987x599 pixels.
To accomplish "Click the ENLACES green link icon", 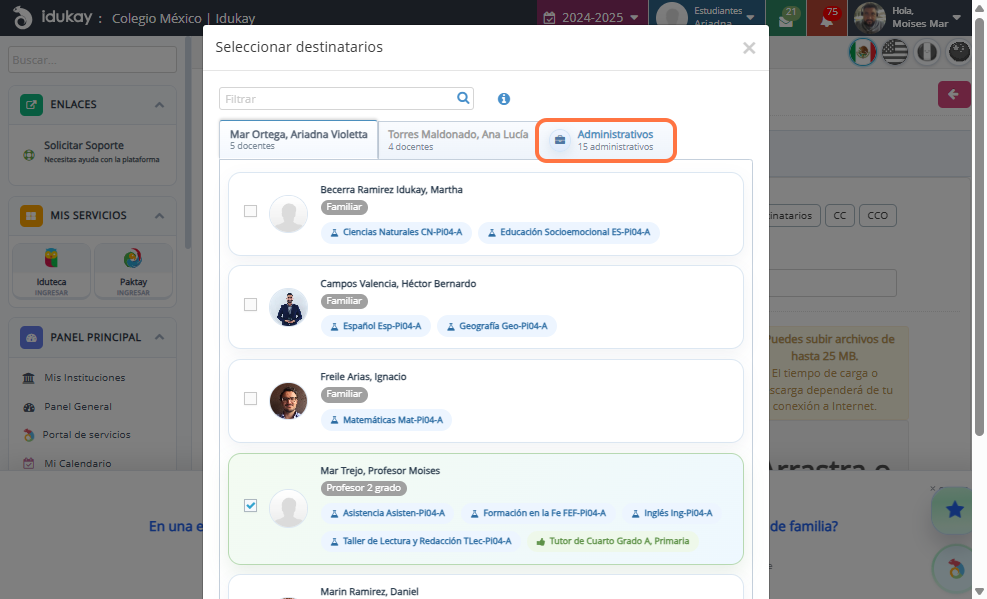I will click(x=31, y=104).
